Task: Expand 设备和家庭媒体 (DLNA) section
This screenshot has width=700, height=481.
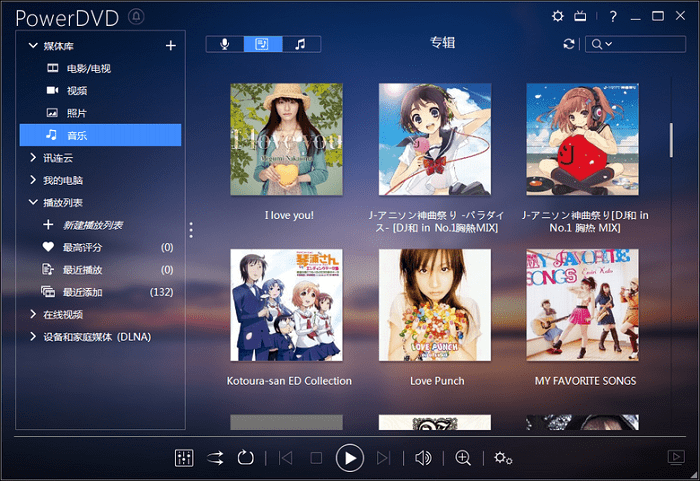Action: click(33, 336)
